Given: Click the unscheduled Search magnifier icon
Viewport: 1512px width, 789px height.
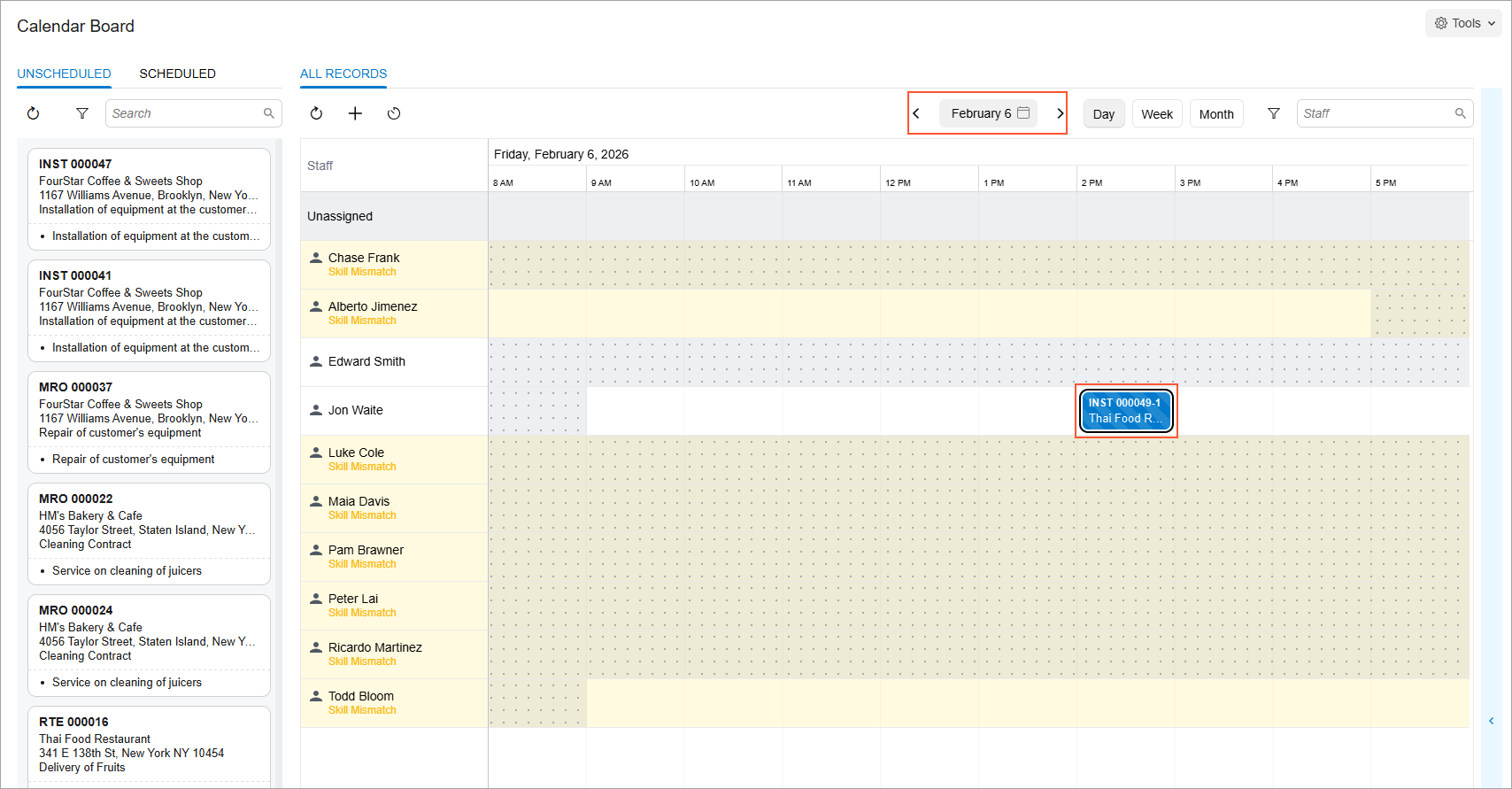Looking at the screenshot, I should pyautogui.click(x=269, y=113).
